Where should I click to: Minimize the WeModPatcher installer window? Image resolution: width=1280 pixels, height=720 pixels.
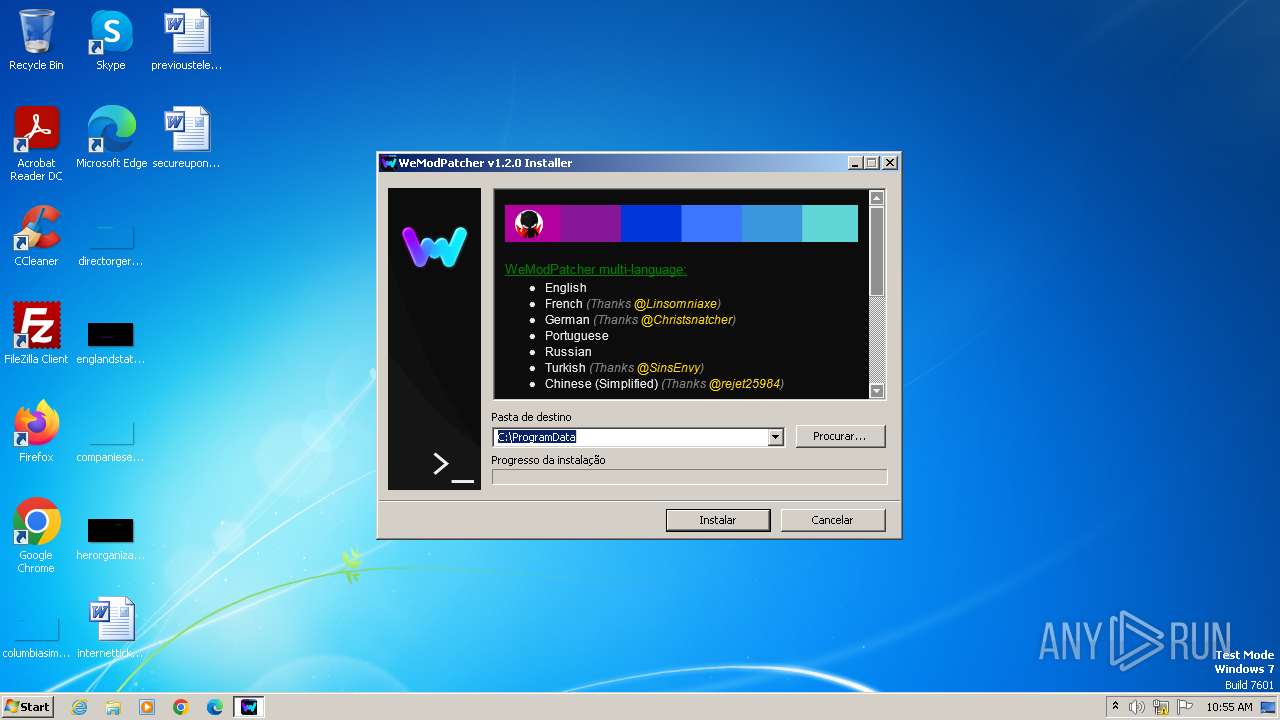(855, 163)
